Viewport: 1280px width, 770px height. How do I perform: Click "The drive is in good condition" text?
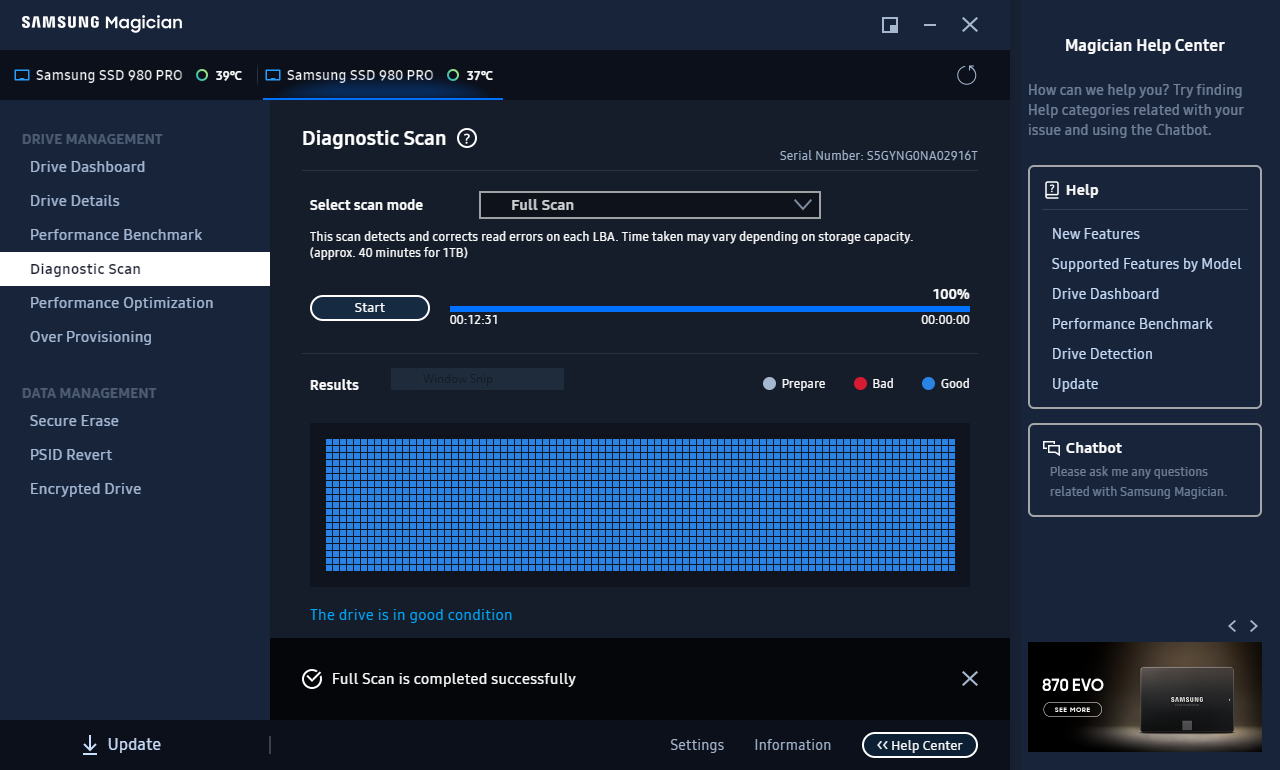(x=411, y=615)
